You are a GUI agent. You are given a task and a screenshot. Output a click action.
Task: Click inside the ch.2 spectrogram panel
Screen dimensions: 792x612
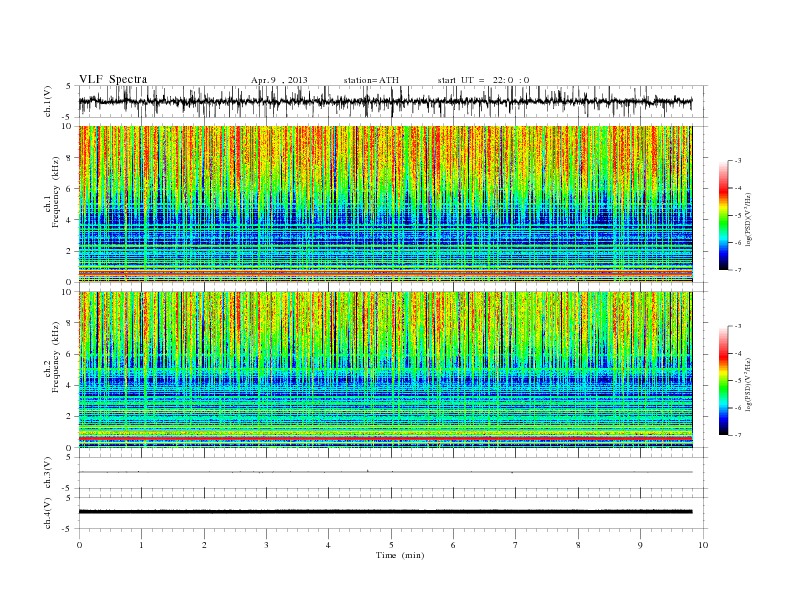(x=385, y=370)
